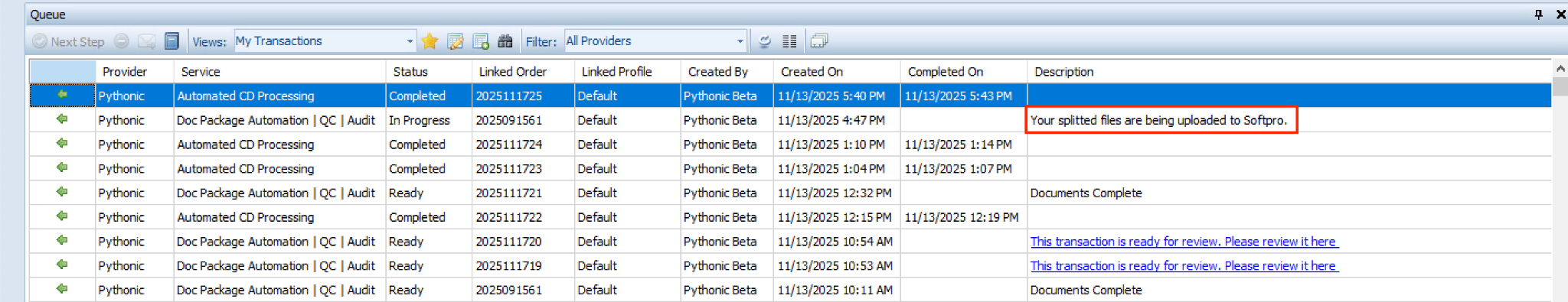Click the Views label in the toolbar

pyautogui.click(x=209, y=42)
